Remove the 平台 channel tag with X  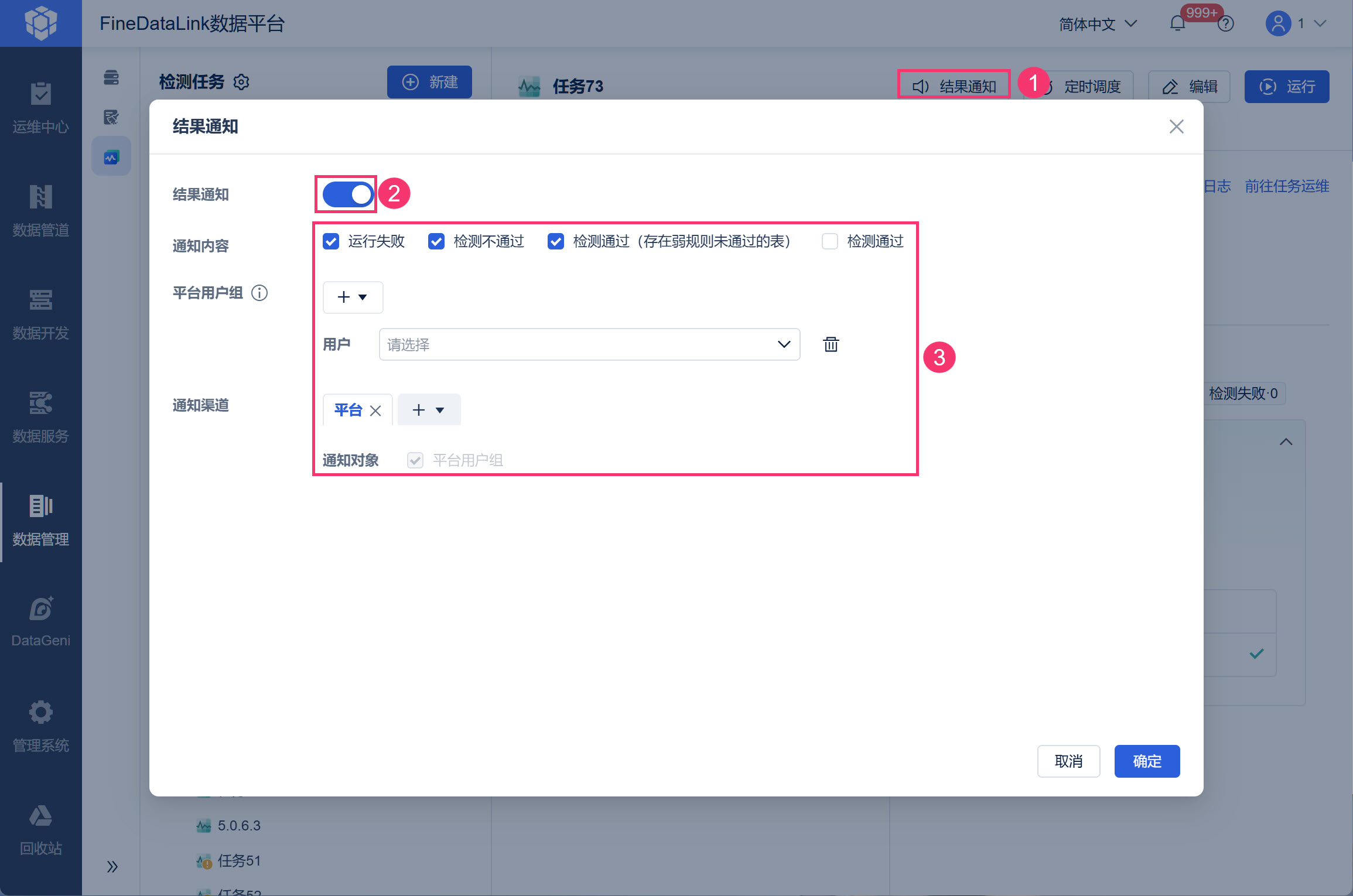[375, 411]
